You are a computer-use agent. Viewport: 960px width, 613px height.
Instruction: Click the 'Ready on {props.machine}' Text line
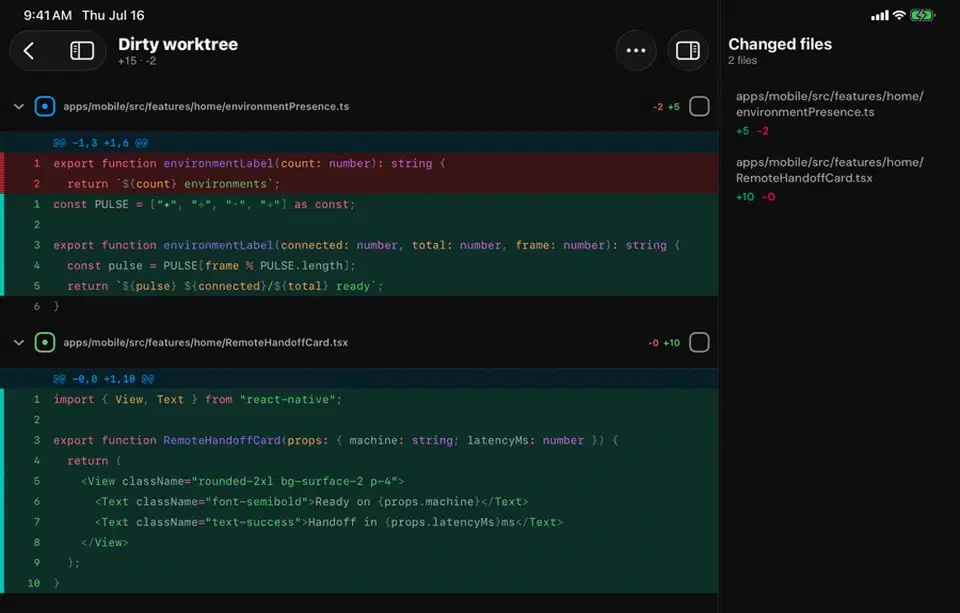click(359, 502)
